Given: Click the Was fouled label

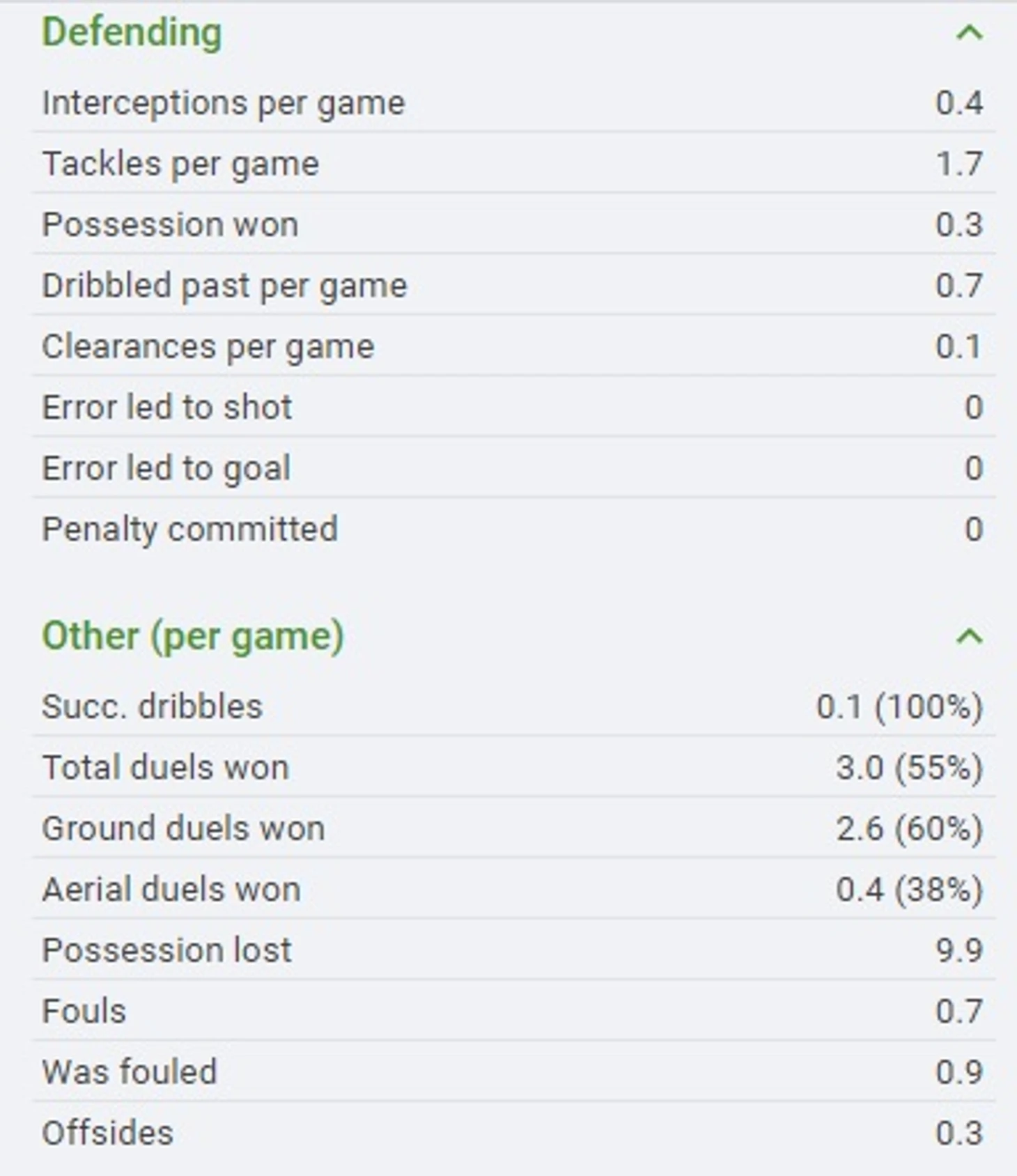Looking at the screenshot, I should pos(130,1071).
